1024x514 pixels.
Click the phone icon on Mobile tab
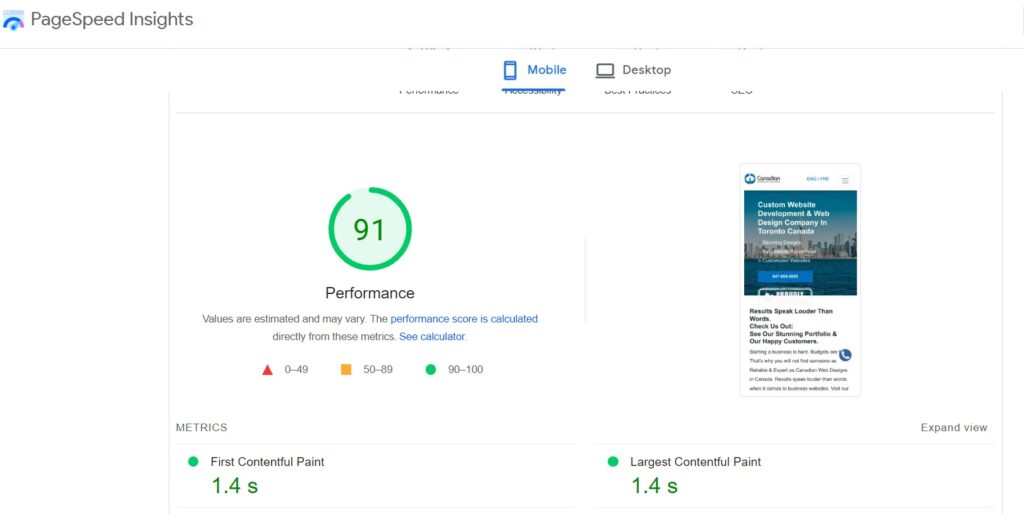point(510,70)
